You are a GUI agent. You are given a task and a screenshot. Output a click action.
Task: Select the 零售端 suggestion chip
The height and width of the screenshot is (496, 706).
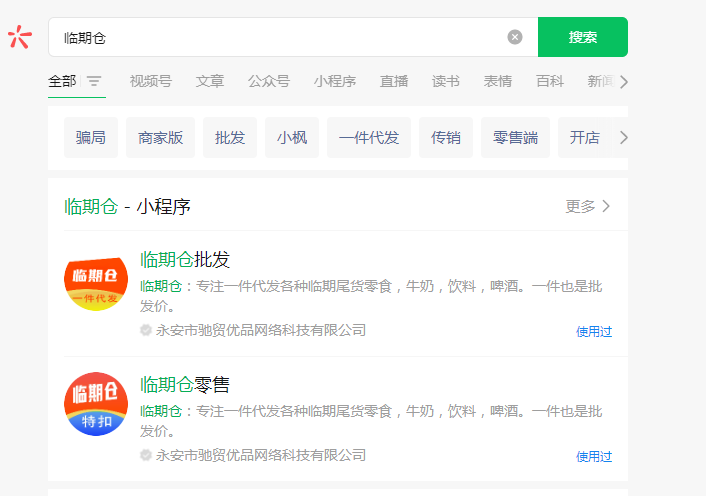click(x=515, y=137)
